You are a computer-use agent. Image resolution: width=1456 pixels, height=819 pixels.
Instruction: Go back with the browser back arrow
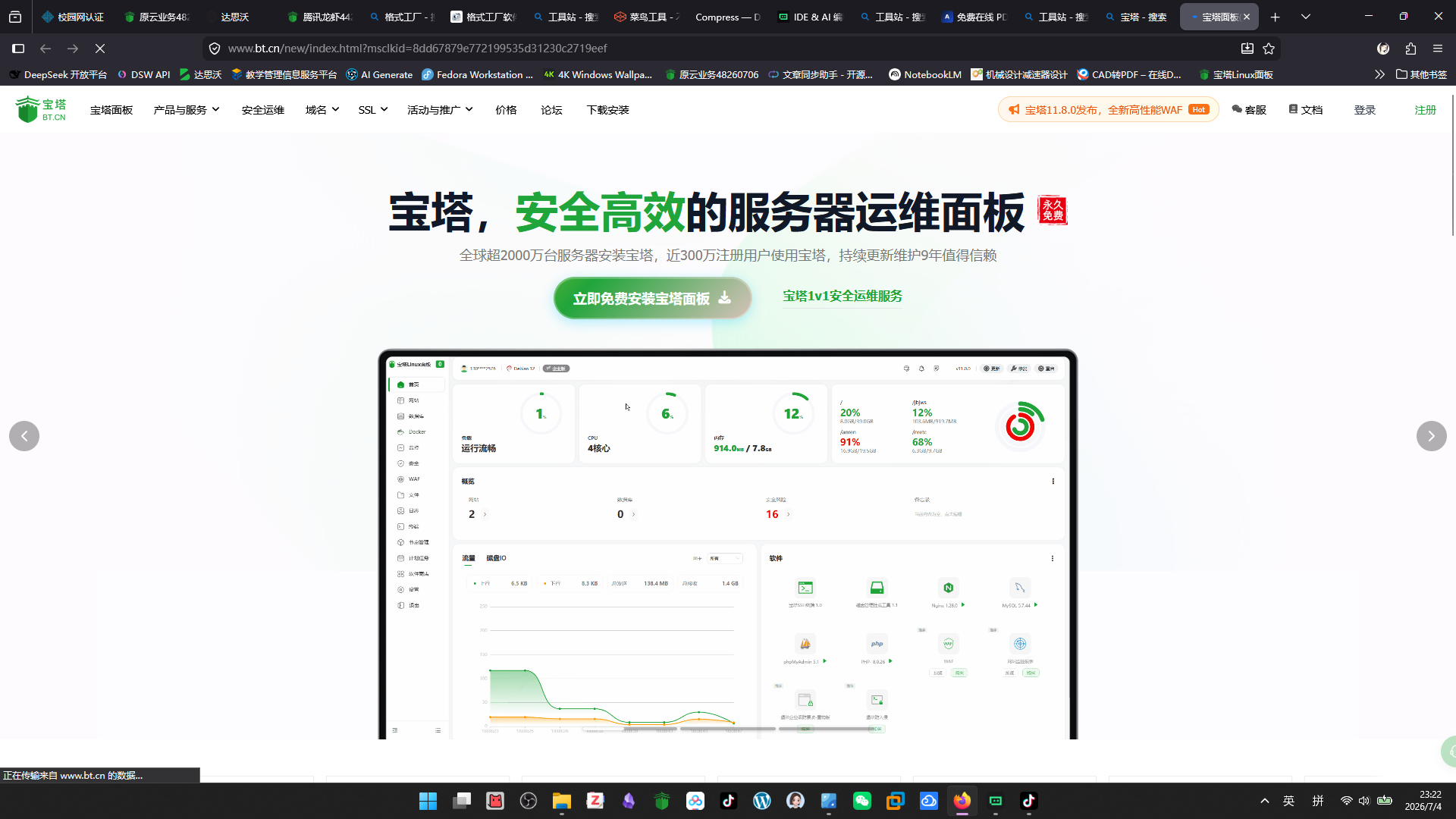click(45, 49)
